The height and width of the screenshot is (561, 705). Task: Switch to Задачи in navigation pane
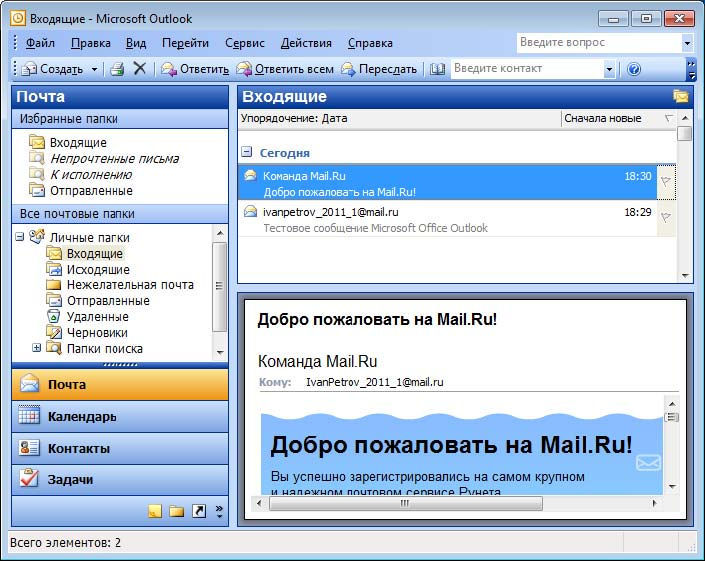click(x=120, y=480)
